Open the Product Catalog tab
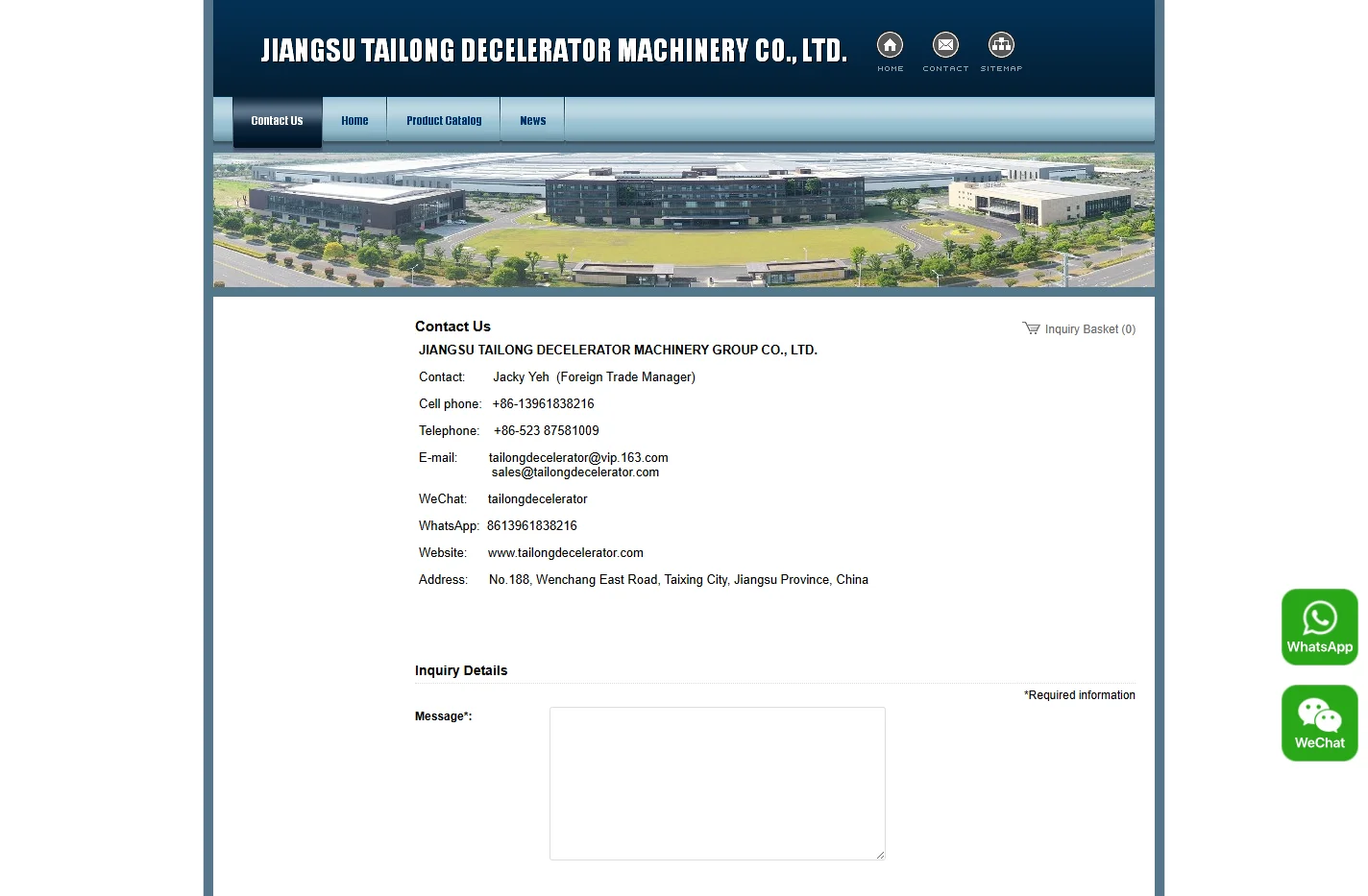This screenshot has height=896, width=1368. click(444, 121)
